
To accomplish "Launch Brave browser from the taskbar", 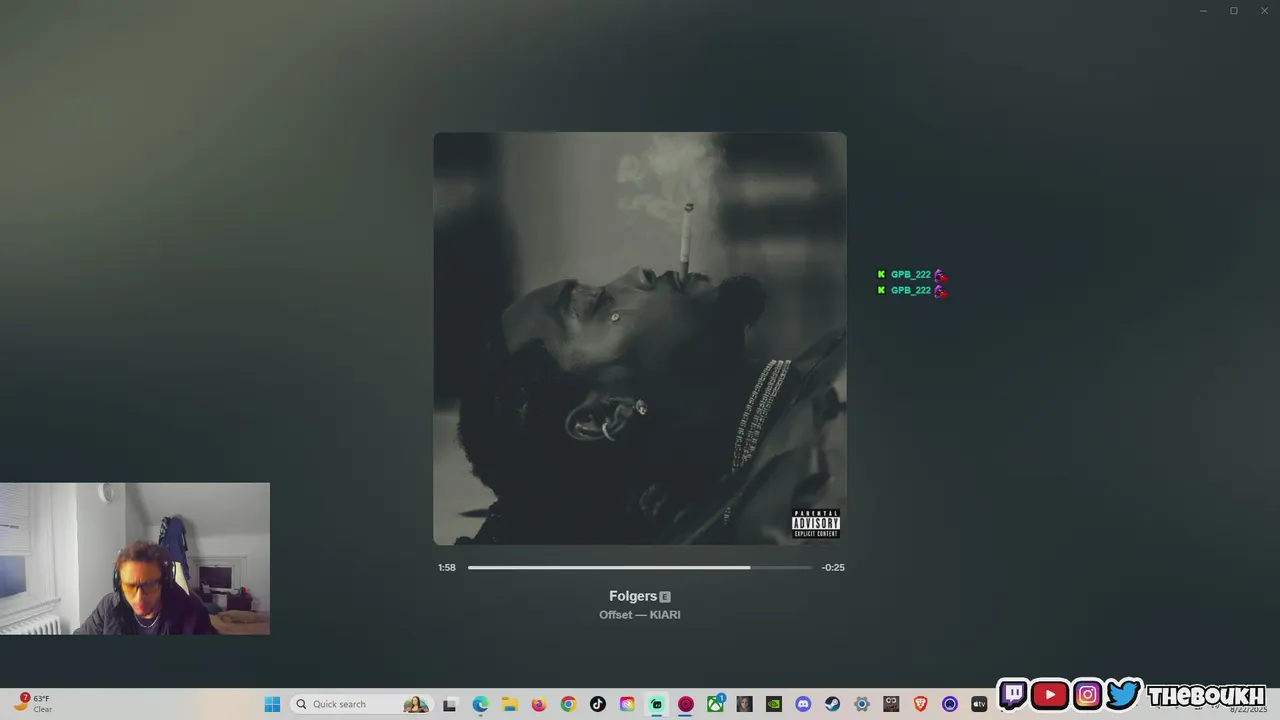I will (x=921, y=704).
